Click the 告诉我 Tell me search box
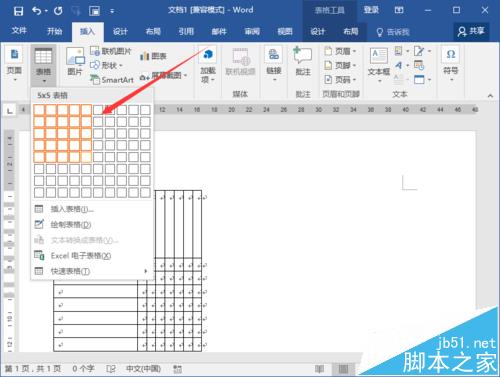Image resolution: width=500 pixels, height=377 pixels. pos(393,32)
